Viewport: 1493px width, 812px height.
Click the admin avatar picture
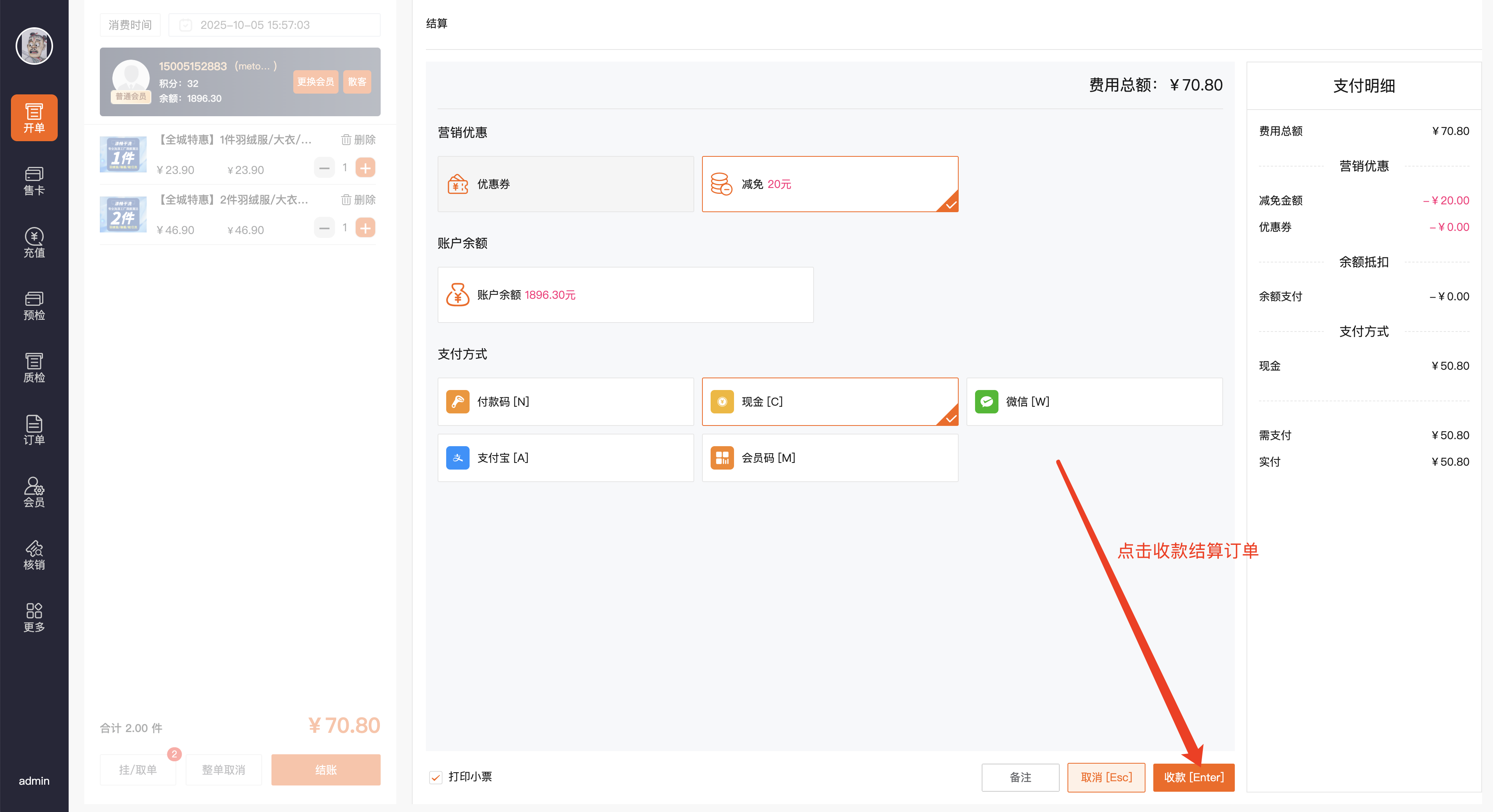pos(34,46)
